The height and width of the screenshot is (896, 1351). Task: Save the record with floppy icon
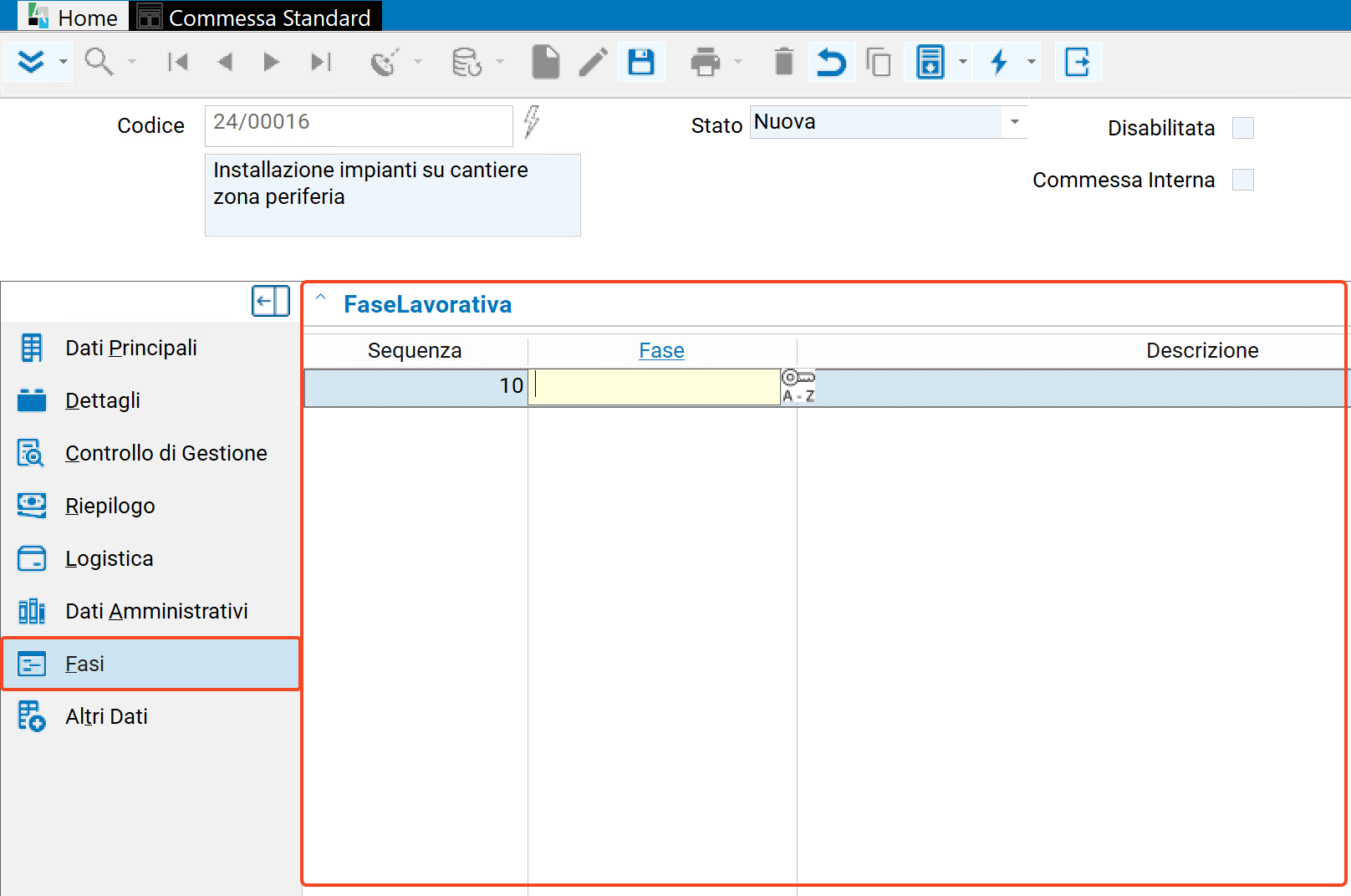click(x=641, y=62)
